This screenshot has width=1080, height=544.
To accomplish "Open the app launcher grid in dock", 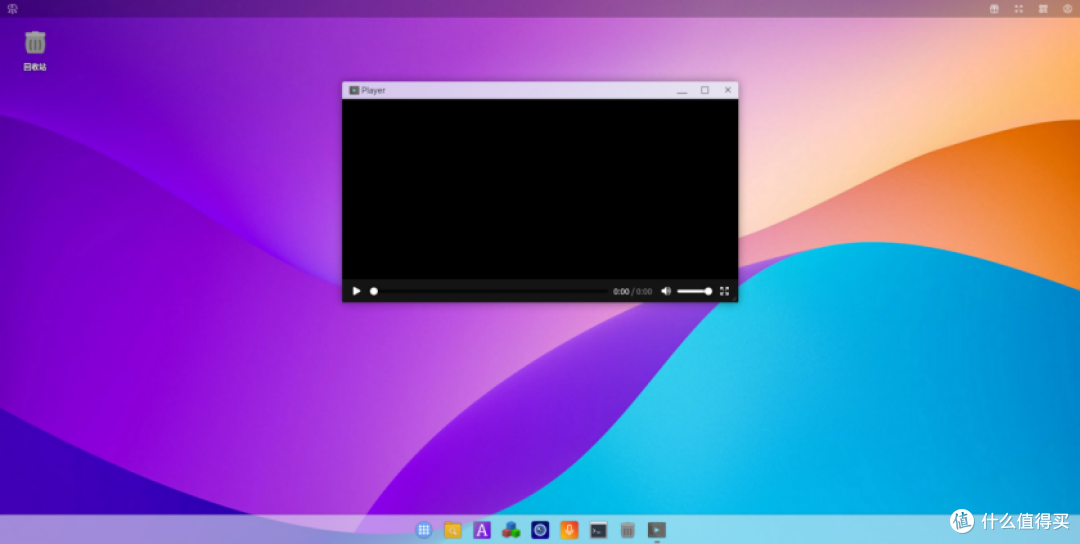I will 424,530.
